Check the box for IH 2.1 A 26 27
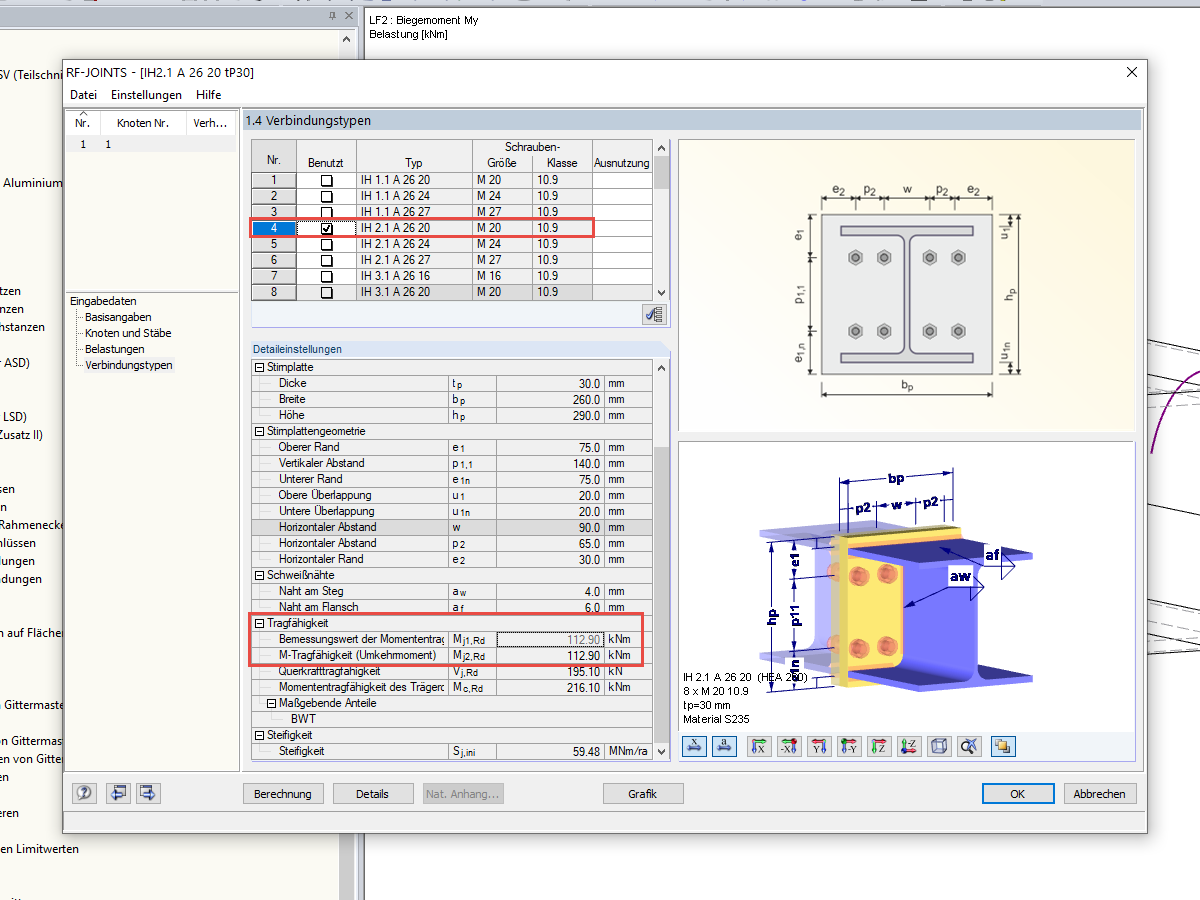Image resolution: width=1200 pixels, height=900 pixels. [x=326, y=261]
